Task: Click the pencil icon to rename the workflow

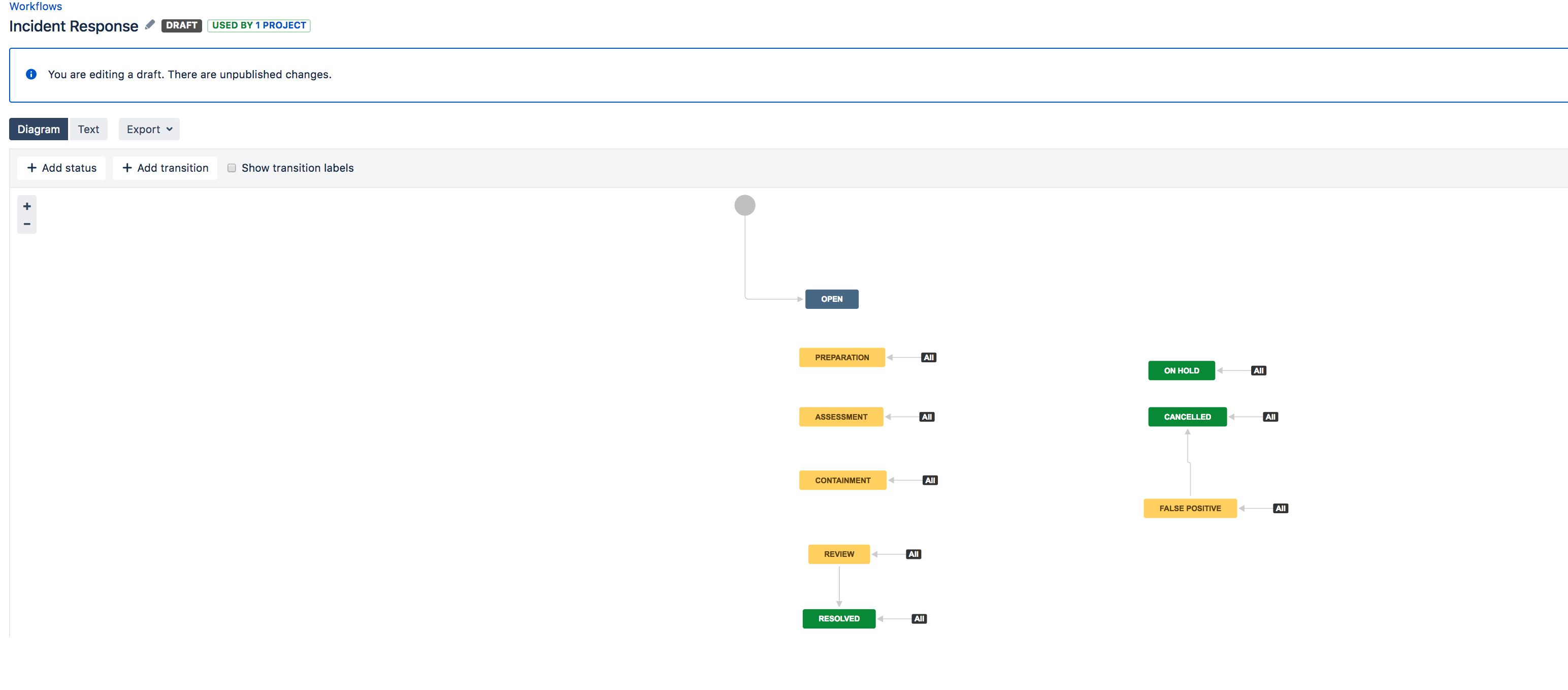Action: tap(150, 25)
